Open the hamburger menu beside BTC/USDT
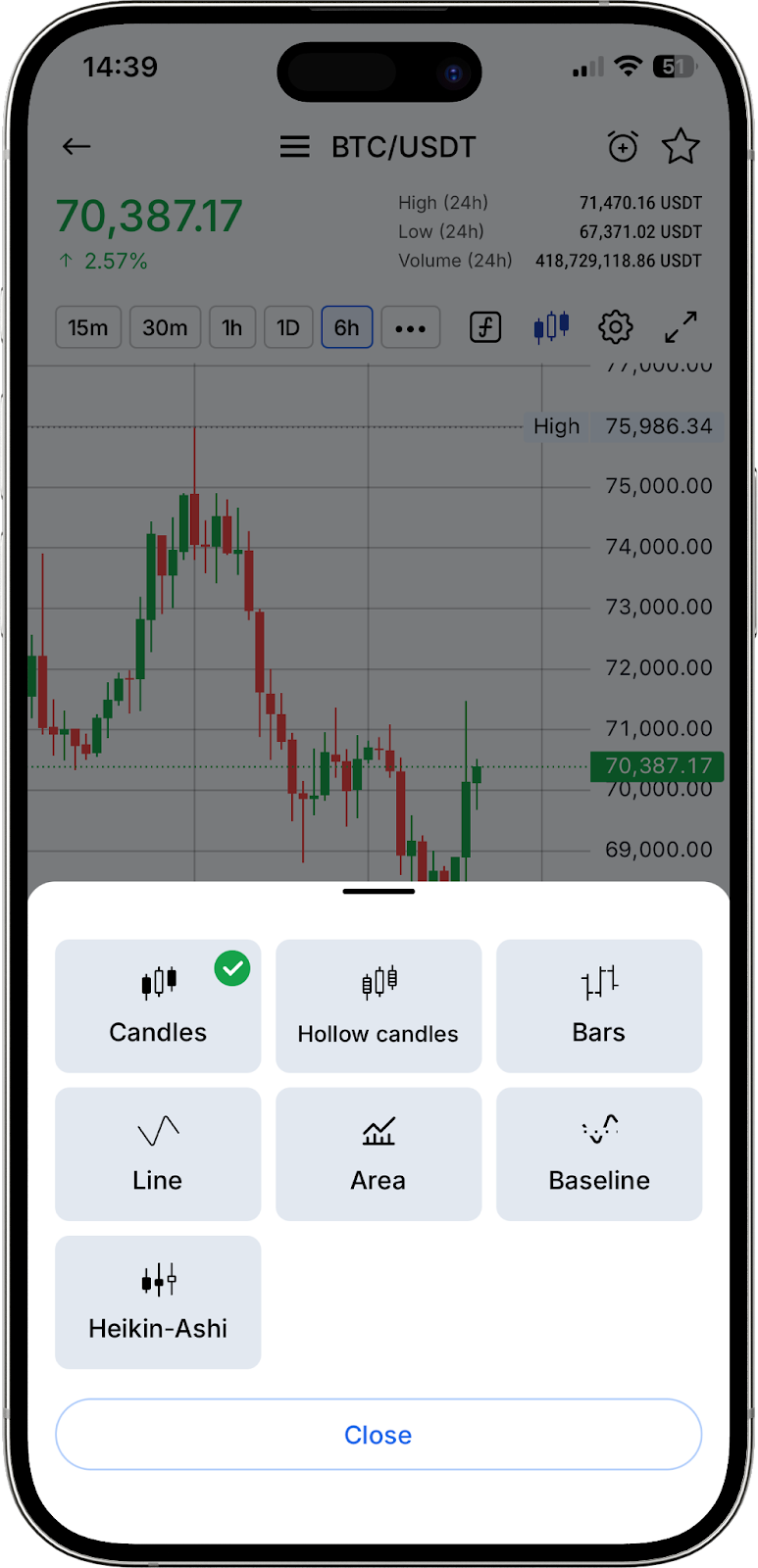Image resolution: width=758 pixels, height=1568 pixels. click(294, 147)
